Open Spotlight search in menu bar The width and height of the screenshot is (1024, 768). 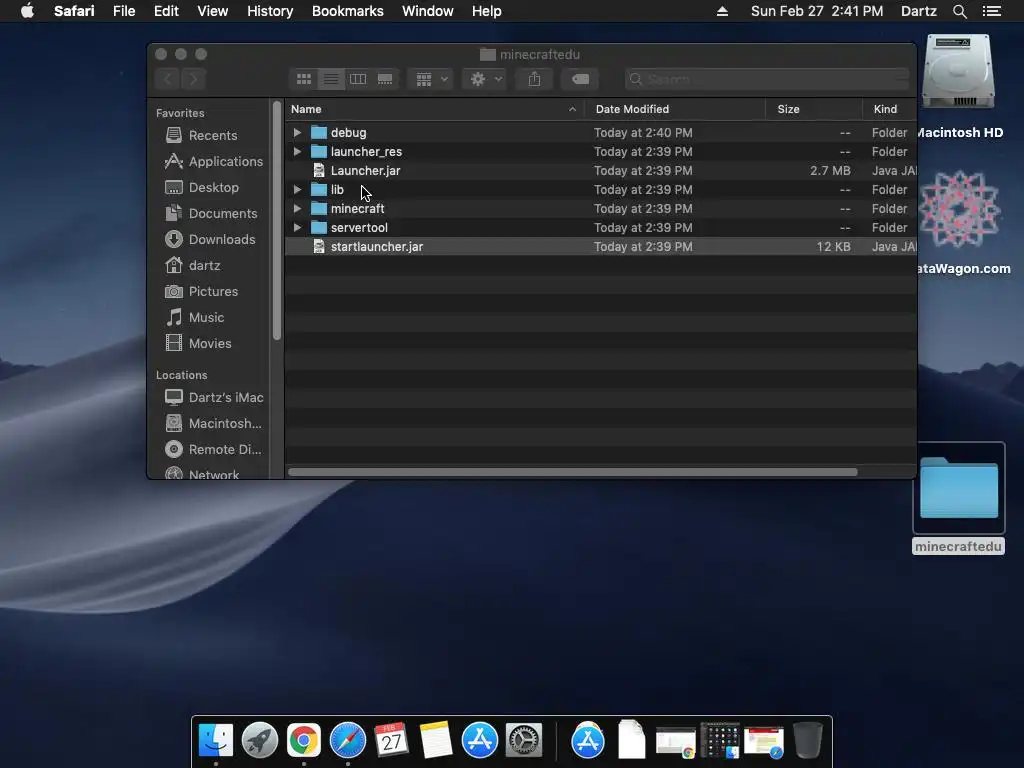pos(959,11)
